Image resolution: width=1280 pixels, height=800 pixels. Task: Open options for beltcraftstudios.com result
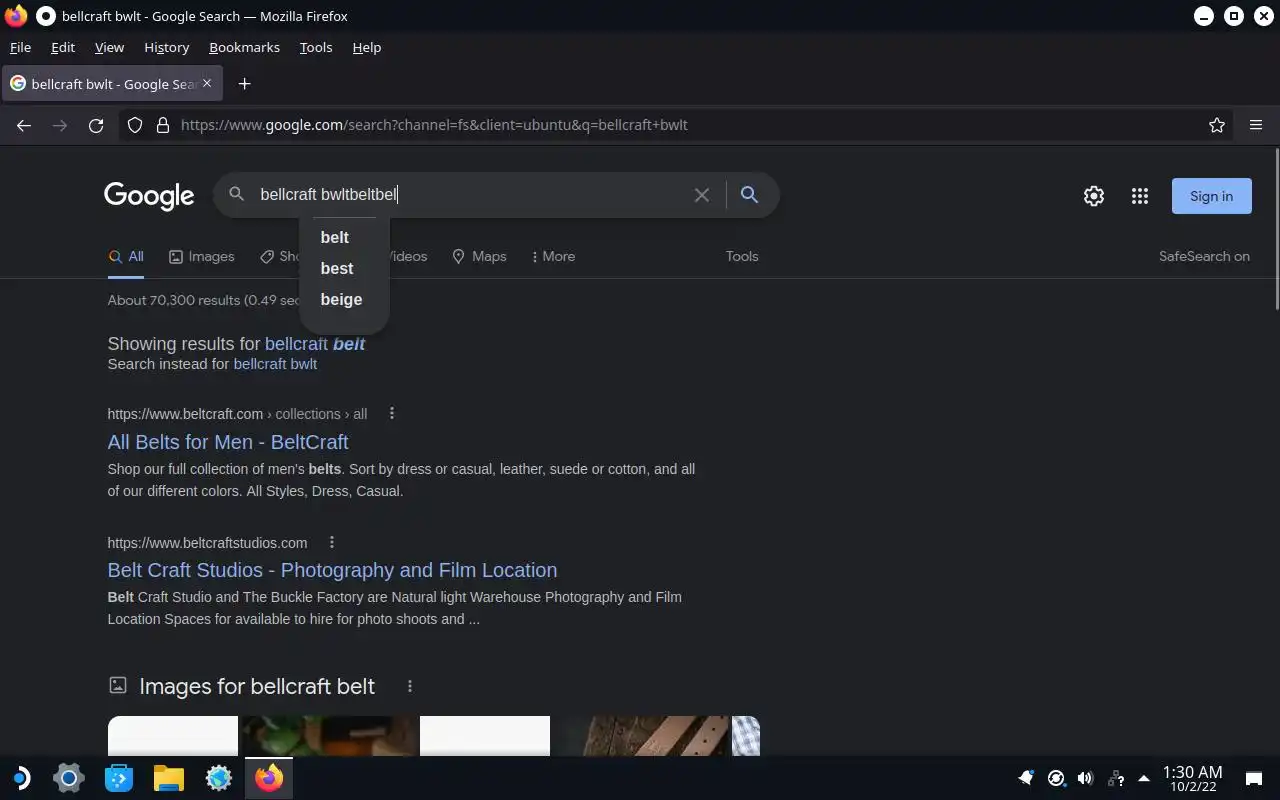(332, 542)
